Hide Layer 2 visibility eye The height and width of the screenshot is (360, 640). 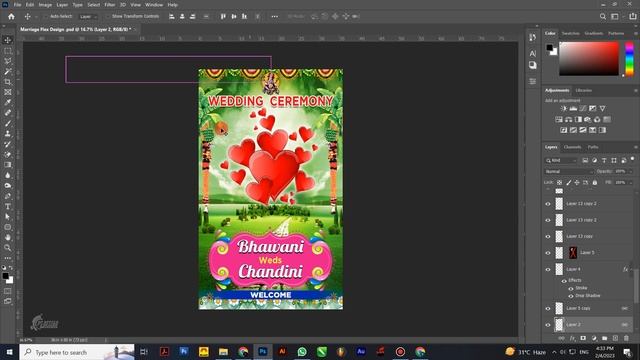[548, 325]
